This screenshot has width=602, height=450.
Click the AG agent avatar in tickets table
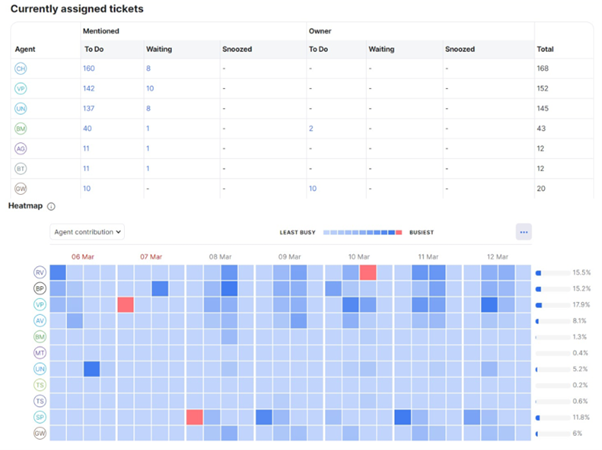coord(21,149)
